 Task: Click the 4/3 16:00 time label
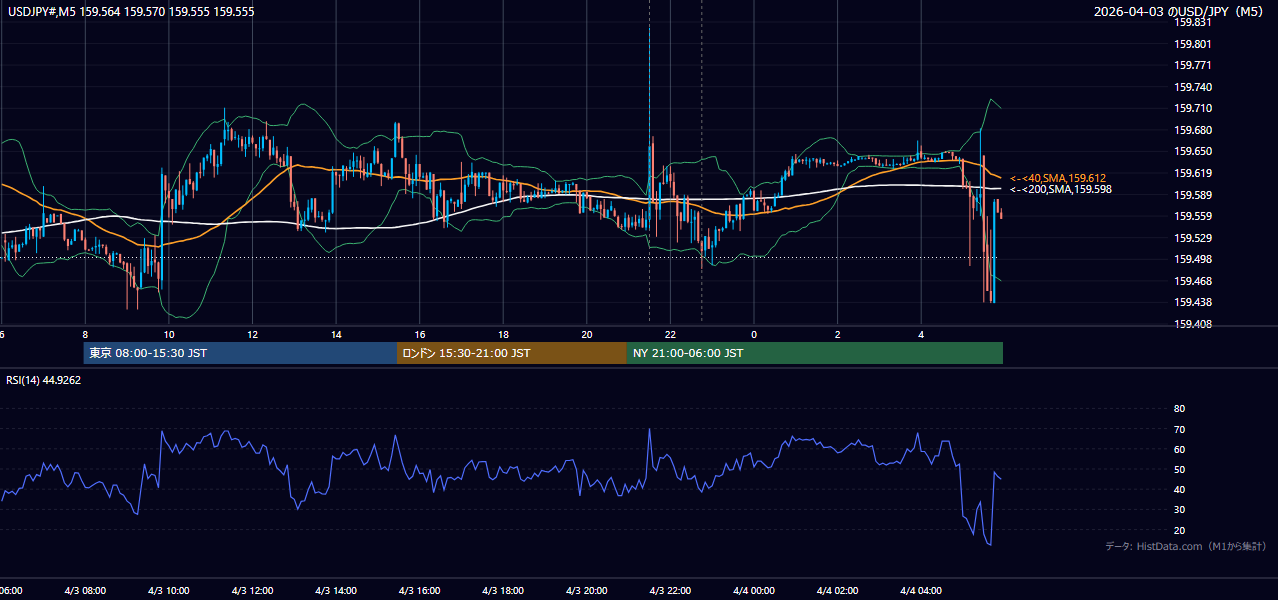(x=420, y=591)
